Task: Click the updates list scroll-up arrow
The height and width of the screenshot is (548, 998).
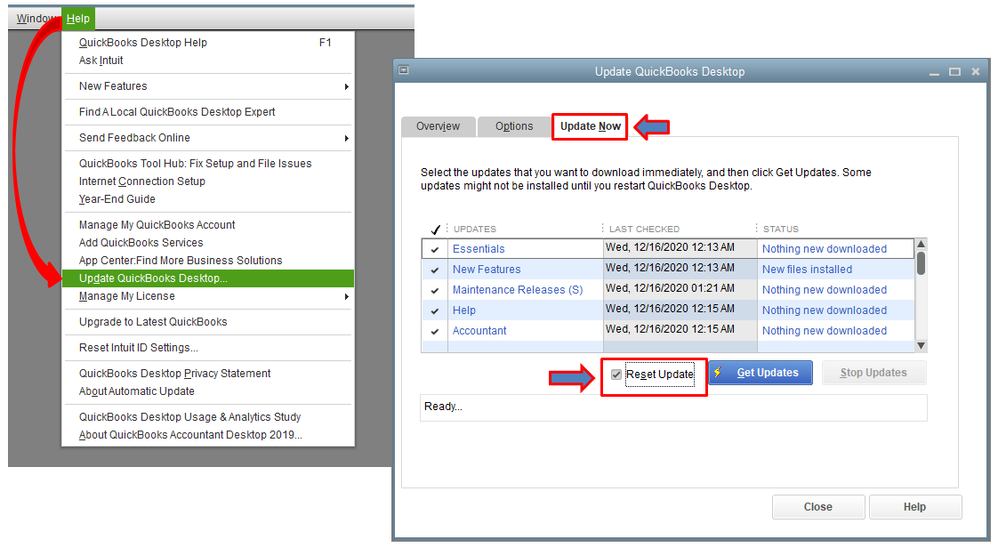Action: coord(921,244)
